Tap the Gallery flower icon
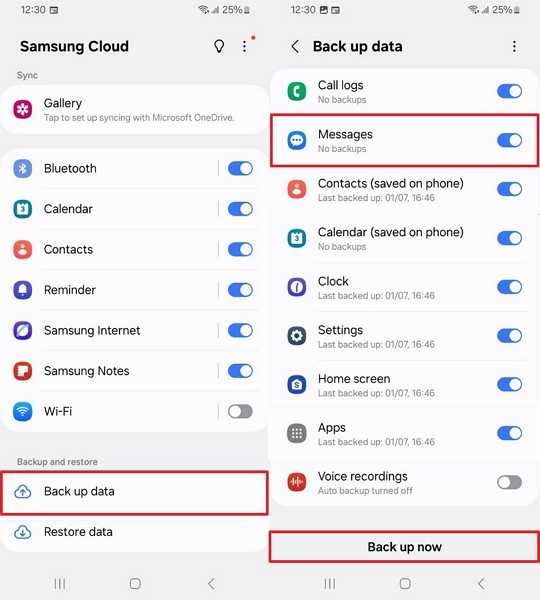This screenshot has width=540, height=600. (23, 109)
